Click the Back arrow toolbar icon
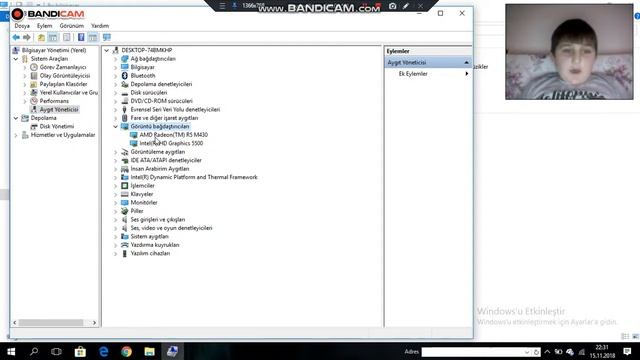Viewport: 640px width, 360px height. pos(16,38)
